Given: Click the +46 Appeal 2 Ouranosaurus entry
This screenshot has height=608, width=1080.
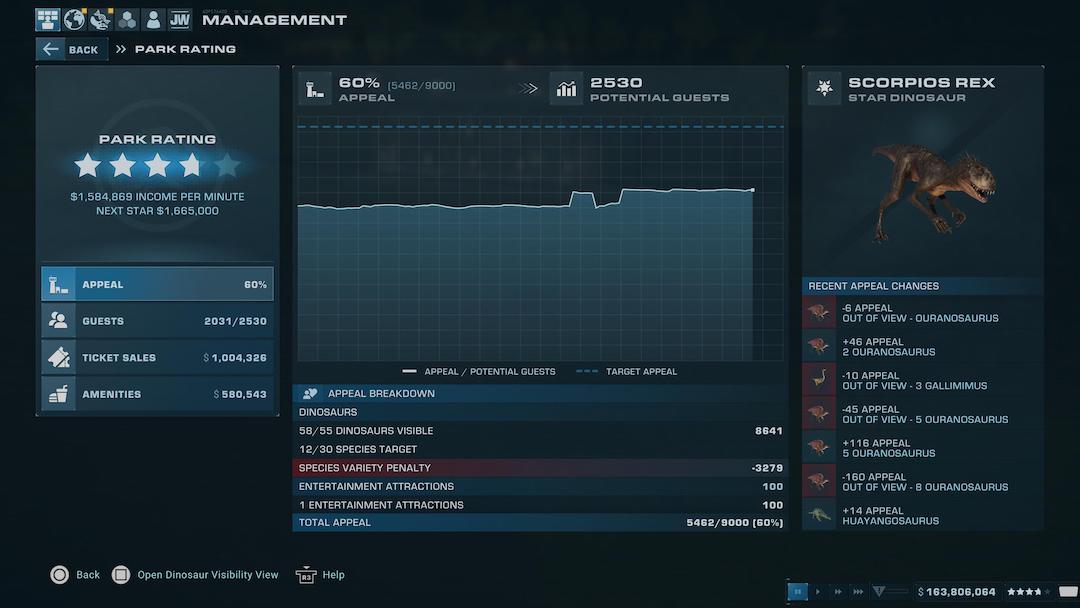Looking at the screenshot, I should 922,346.
